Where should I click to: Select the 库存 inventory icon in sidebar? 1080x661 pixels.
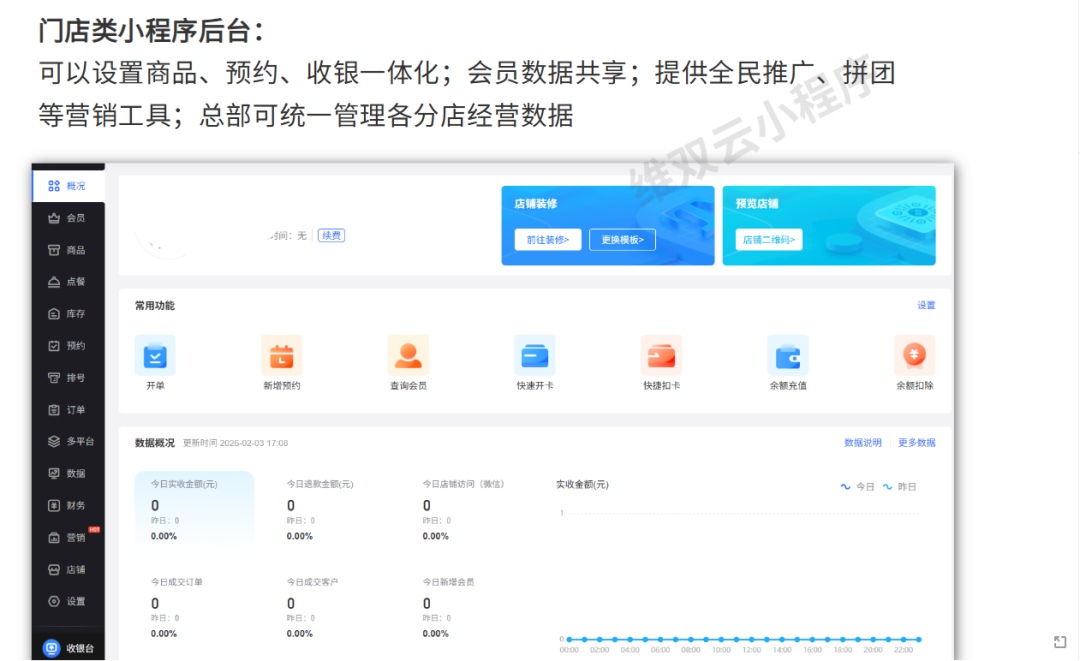coord(54,314)
